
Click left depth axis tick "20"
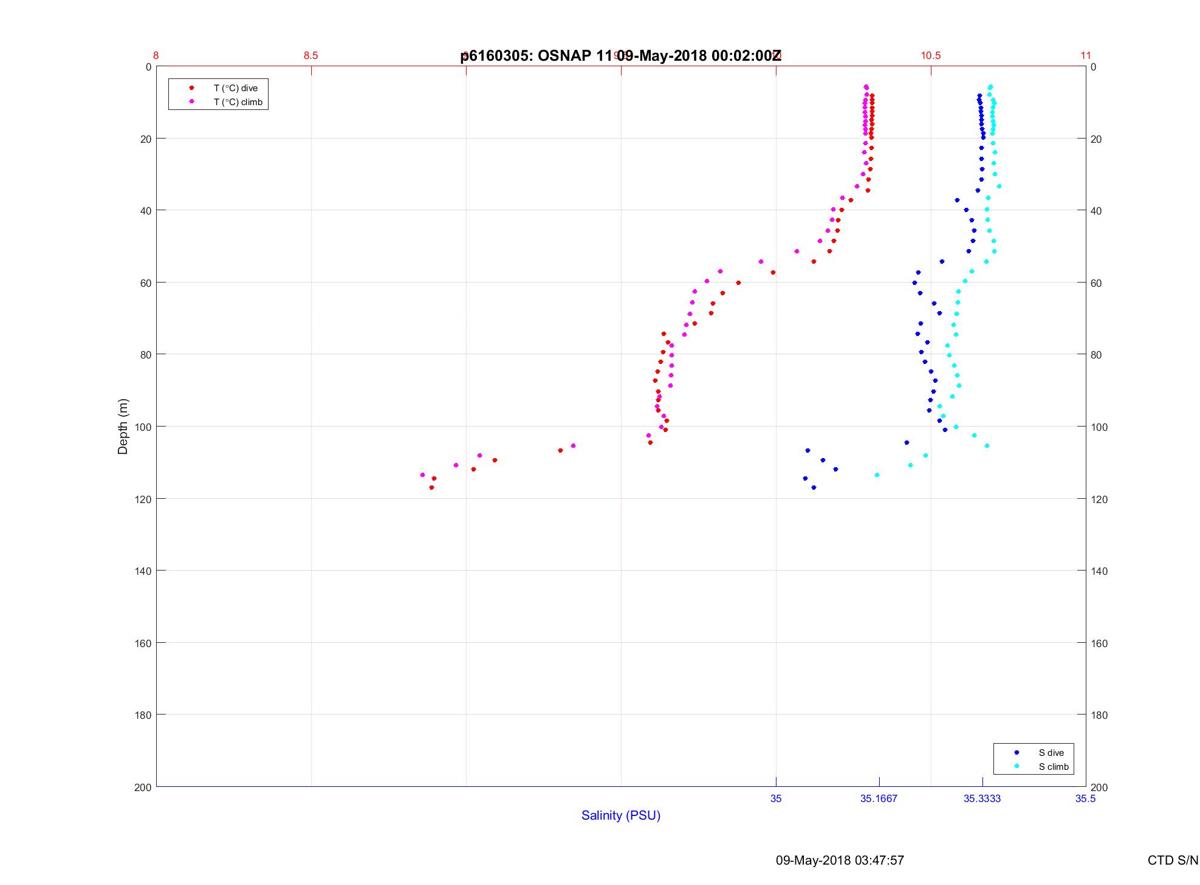point(145,139)
